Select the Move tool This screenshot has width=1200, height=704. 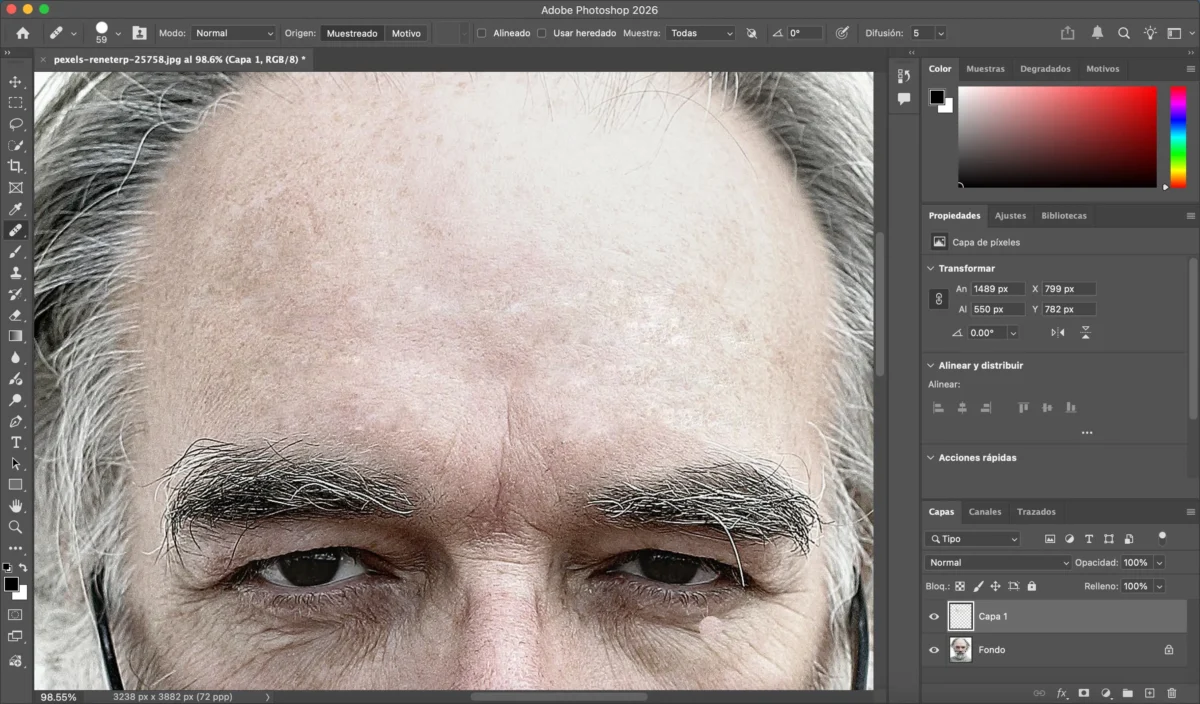pos(15,82)
